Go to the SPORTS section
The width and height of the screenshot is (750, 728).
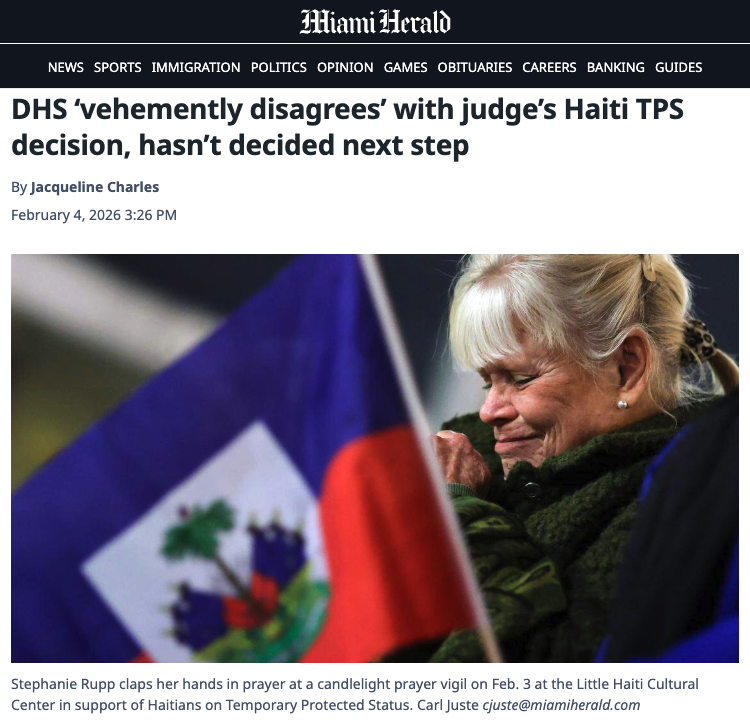tap(118, 67)
